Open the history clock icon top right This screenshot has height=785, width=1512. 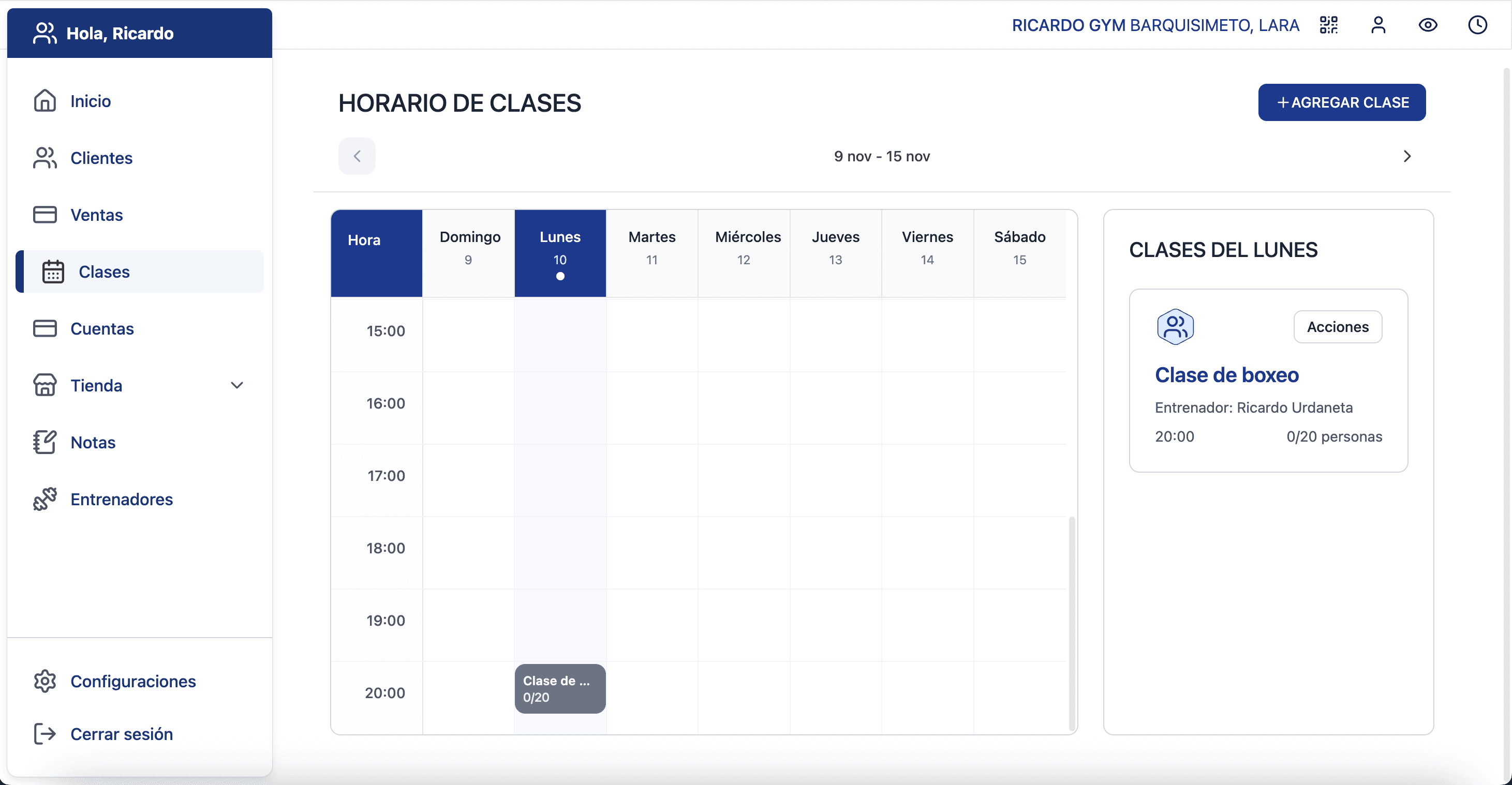pyautogui.click(x=1478, y=25)
